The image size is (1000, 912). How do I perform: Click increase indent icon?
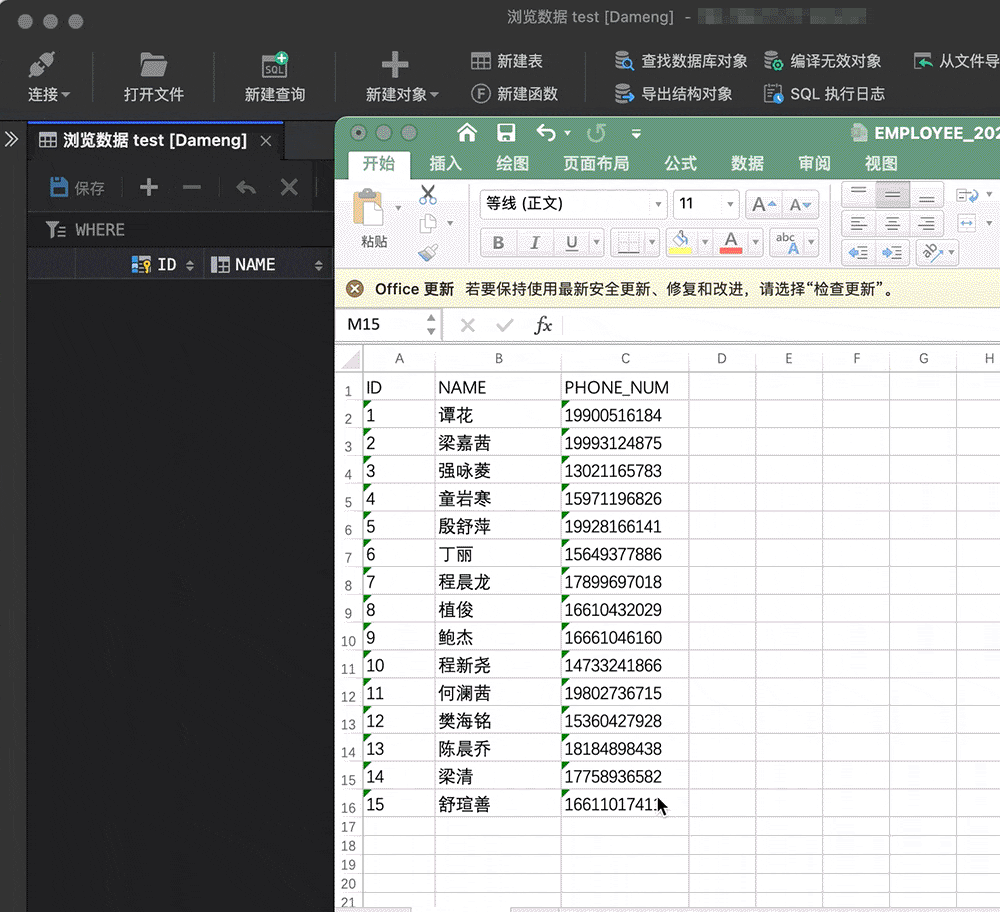tap(892, 253)
